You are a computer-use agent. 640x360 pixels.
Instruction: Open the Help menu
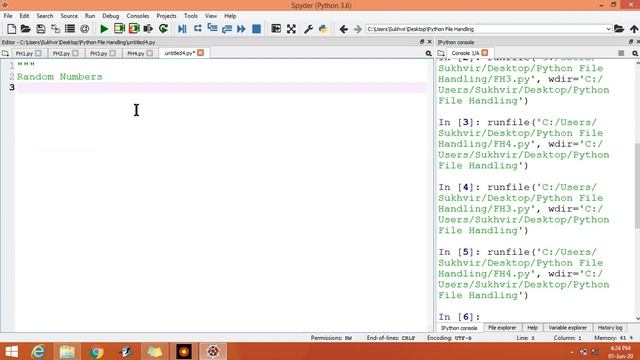[230, 16]
